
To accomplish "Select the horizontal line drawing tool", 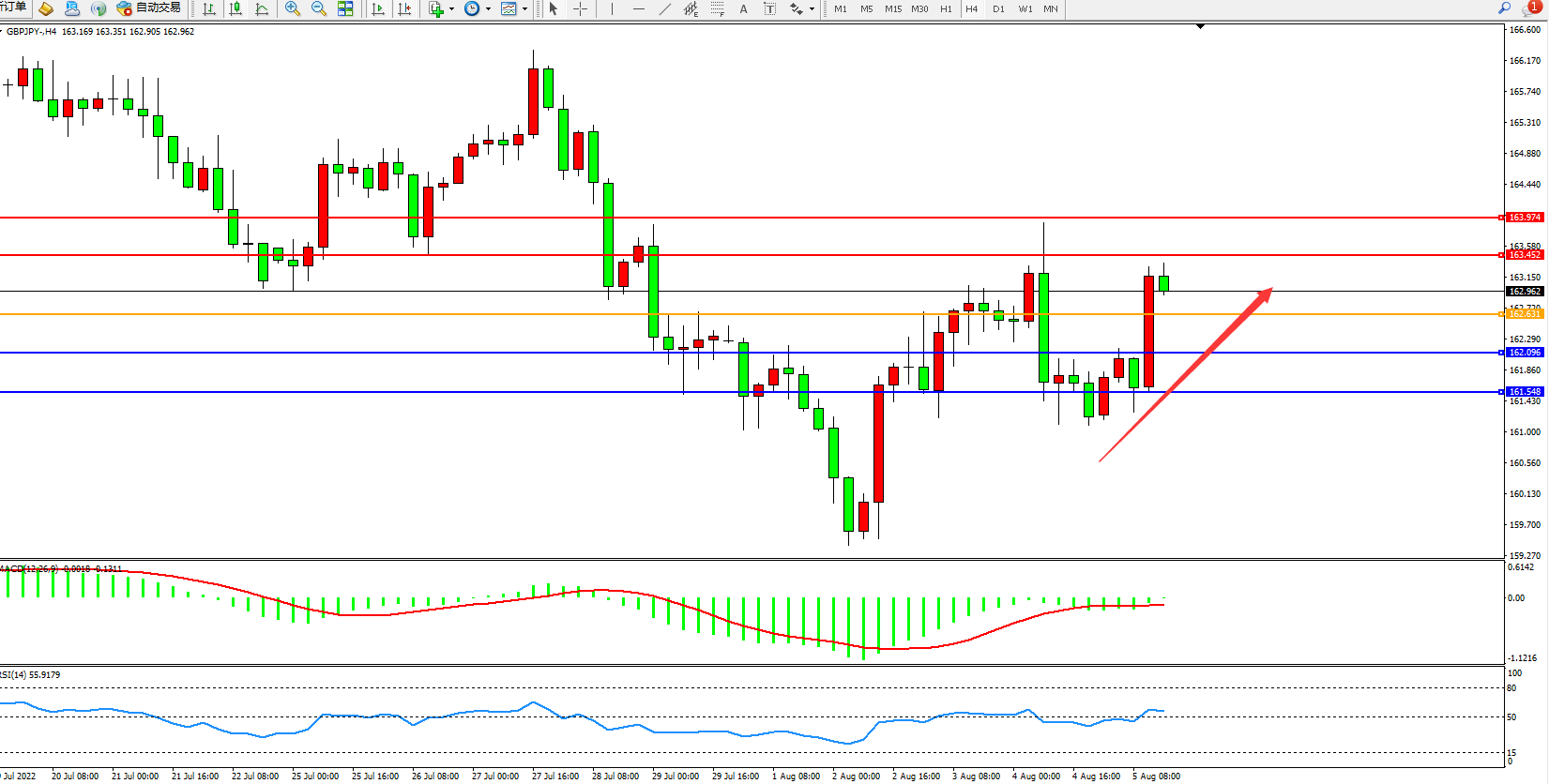I will (639, 8).
